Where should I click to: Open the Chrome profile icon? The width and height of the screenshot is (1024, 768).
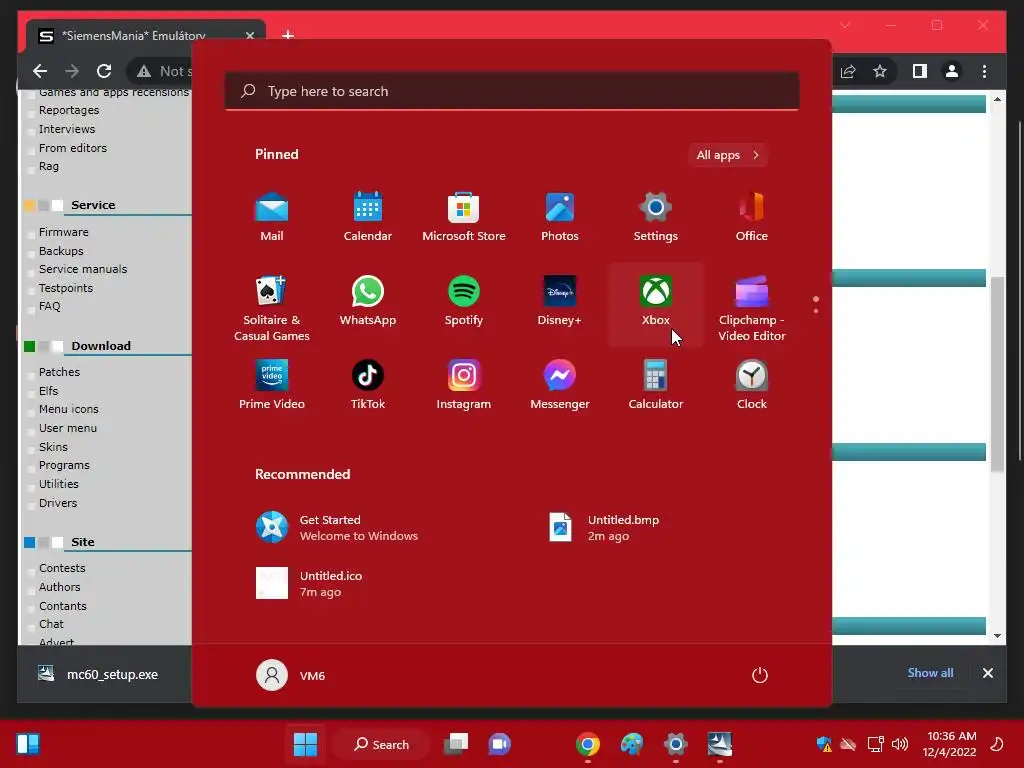coord(952,71)
